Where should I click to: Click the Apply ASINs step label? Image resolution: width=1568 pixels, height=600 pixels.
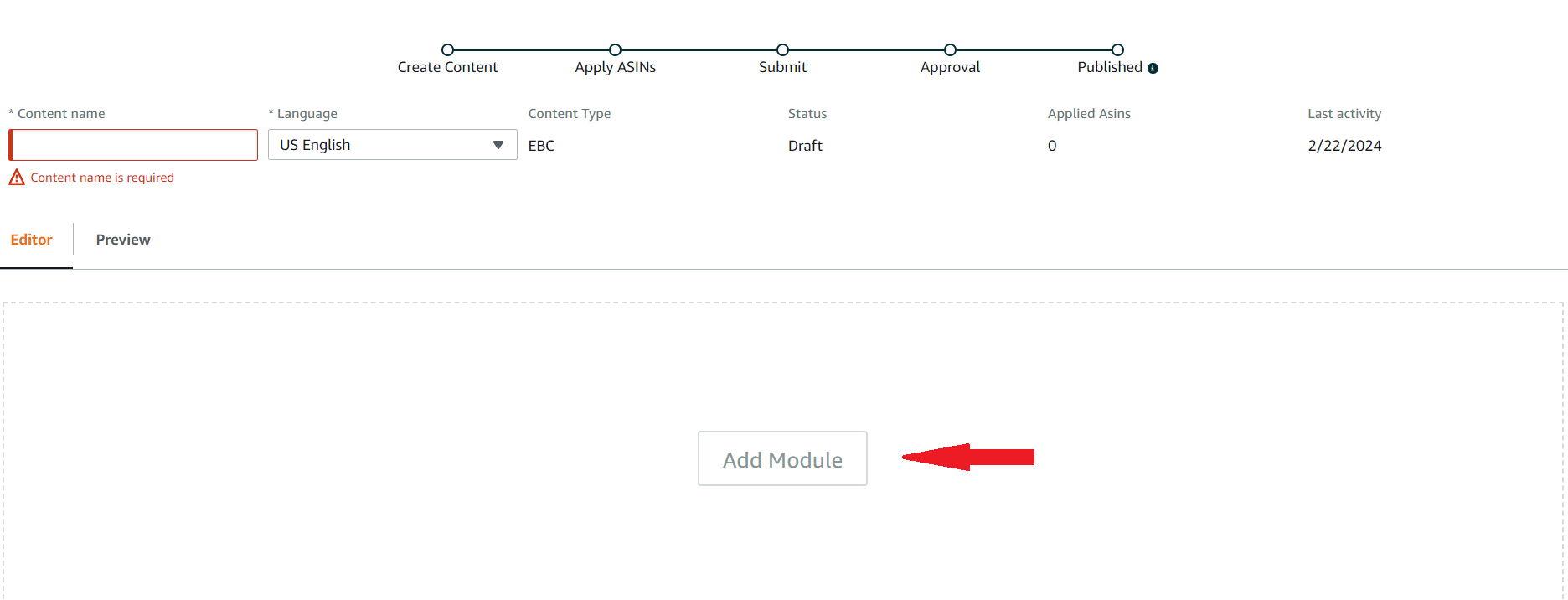pyautogui.click(x=615, y=67)
